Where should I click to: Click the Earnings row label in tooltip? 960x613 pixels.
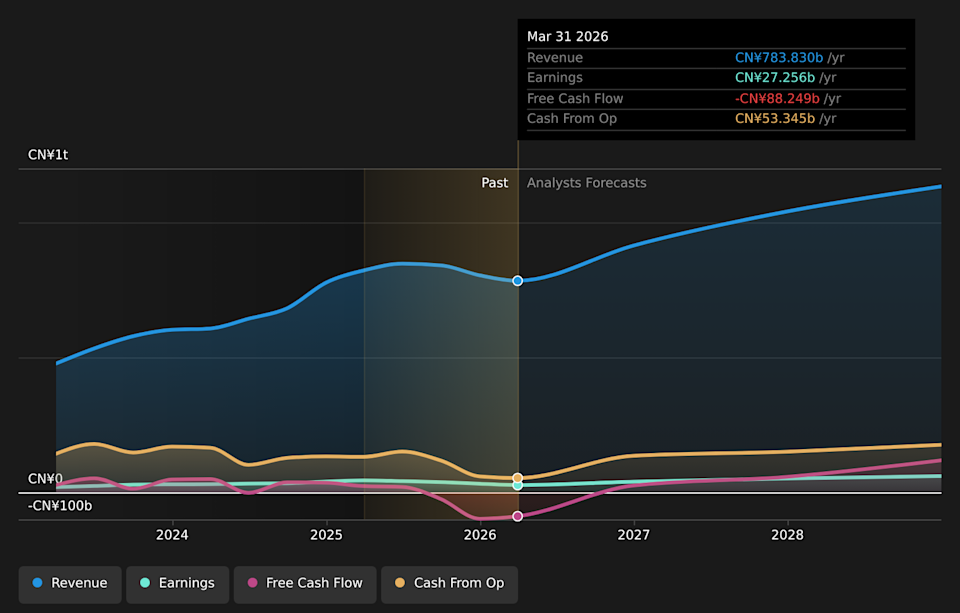[x=555, y=78]
